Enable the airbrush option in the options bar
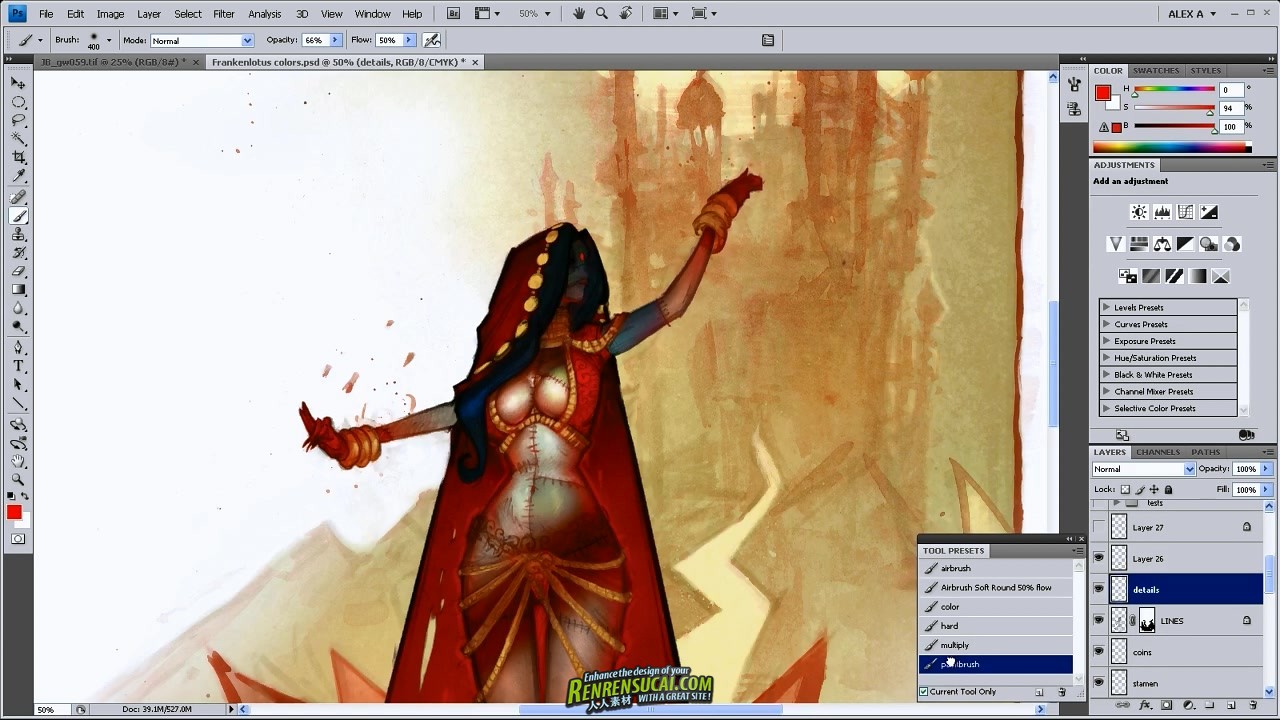Viewport: 1280px width, 720px height. click(432, 40)
